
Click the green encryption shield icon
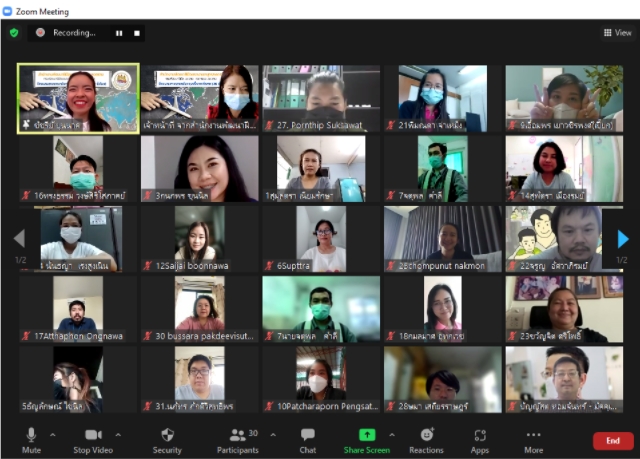[x=14, y=32]
